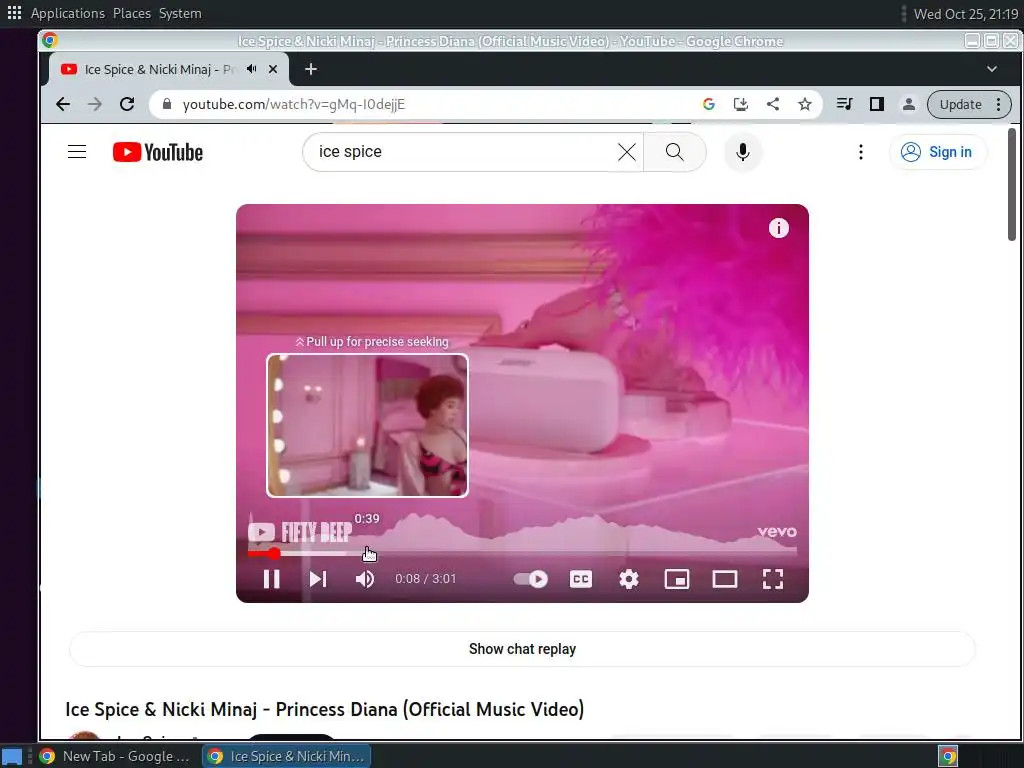
Task: Open Chrome side panel
Action: tap(876, 104)
